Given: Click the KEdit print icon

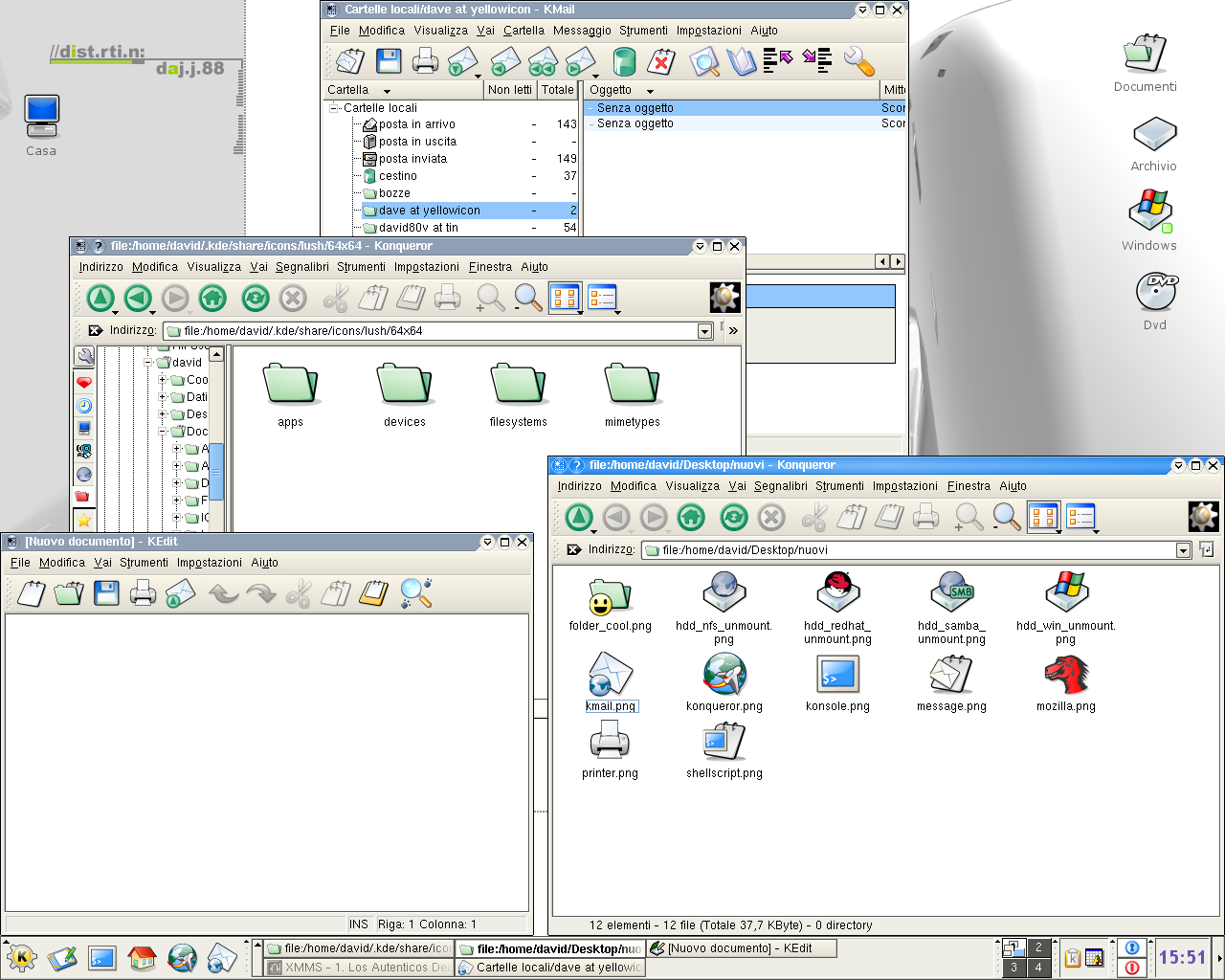Looking at the screenshot, I should coord(143,593).
